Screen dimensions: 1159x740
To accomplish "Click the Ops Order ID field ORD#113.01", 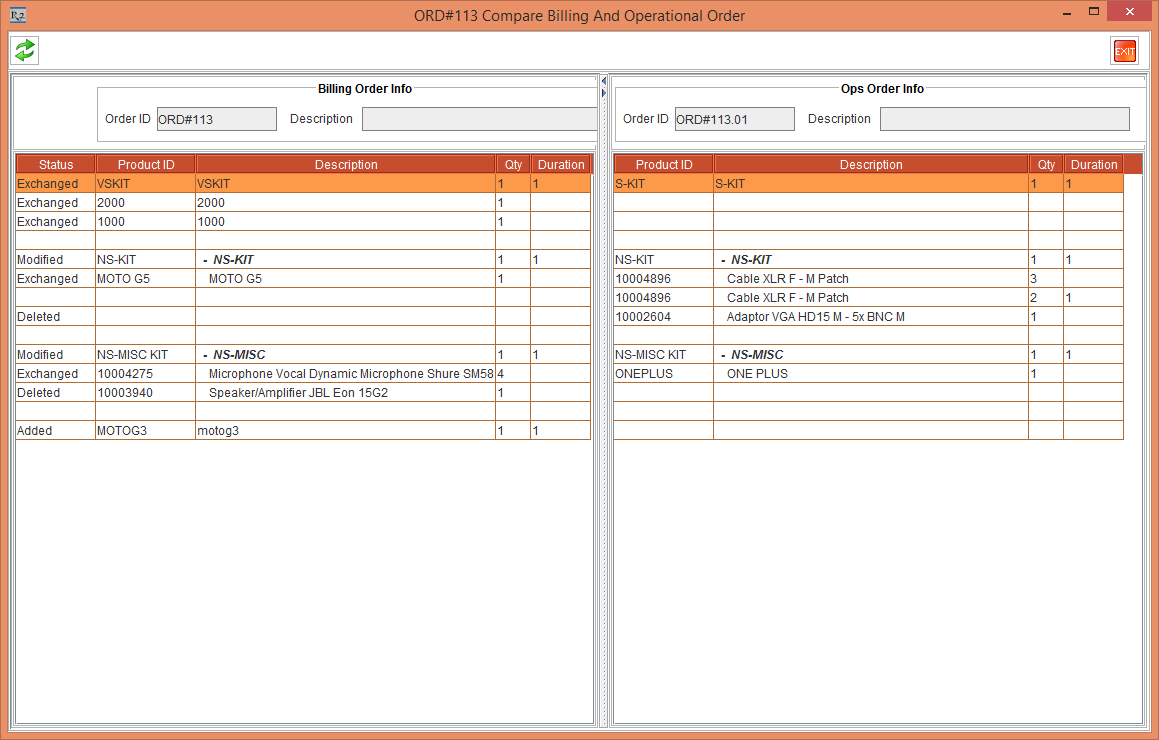I will pos(734,119).
